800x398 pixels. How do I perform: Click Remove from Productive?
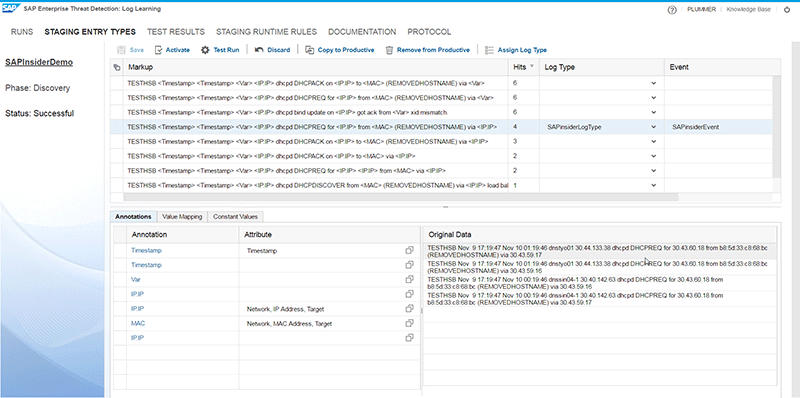[428, 50]
